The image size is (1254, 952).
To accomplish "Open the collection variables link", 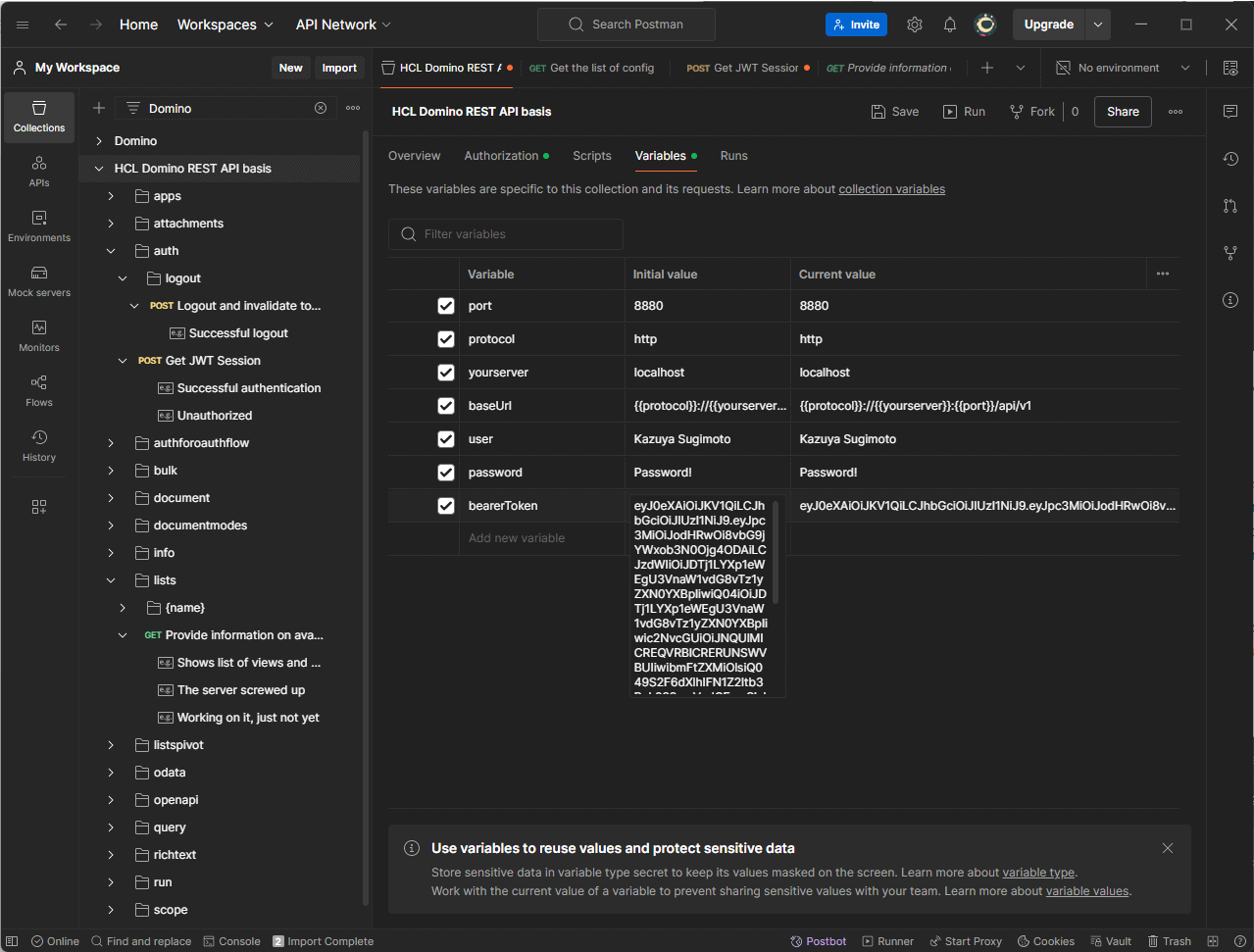I will coord(891,189).
